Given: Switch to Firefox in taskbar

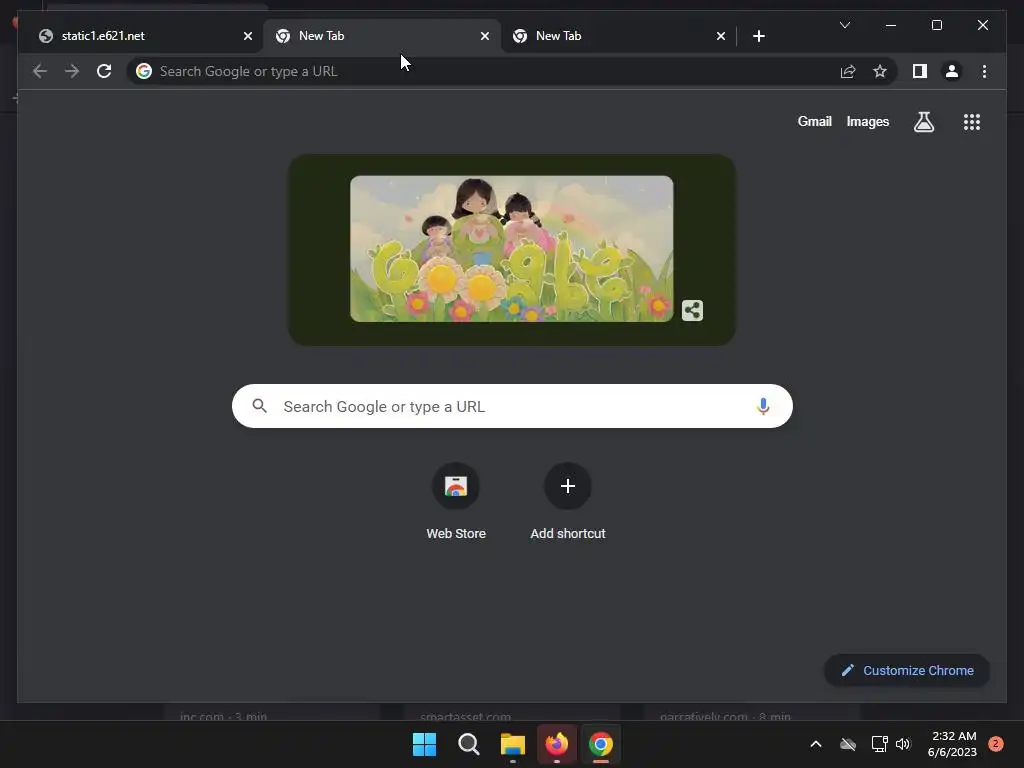Looking at the screenshot, I should click(556, 744).
